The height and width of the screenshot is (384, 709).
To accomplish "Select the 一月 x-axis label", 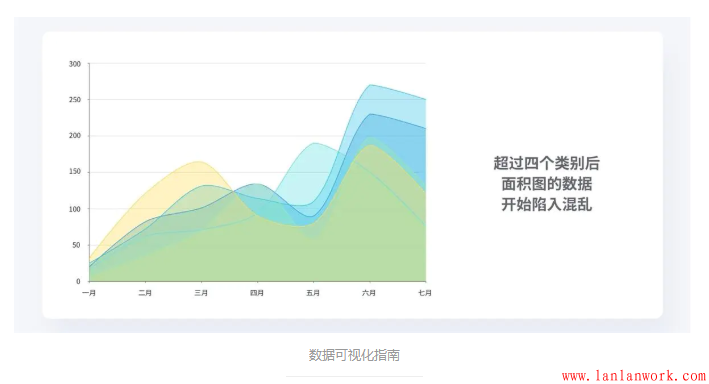I will pos(89,293).
